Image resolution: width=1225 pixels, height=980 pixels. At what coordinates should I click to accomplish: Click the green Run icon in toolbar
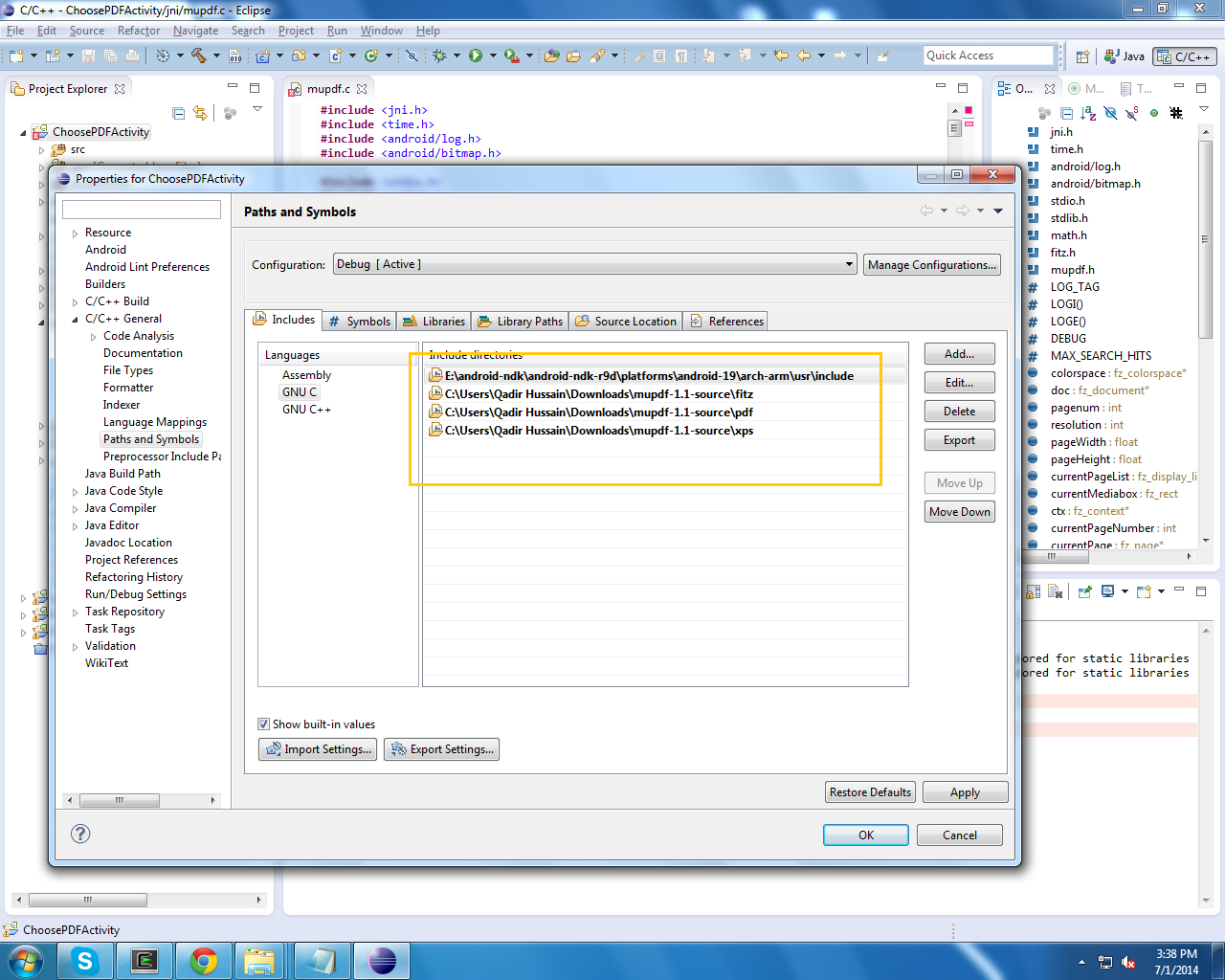[x=476, y=56]
